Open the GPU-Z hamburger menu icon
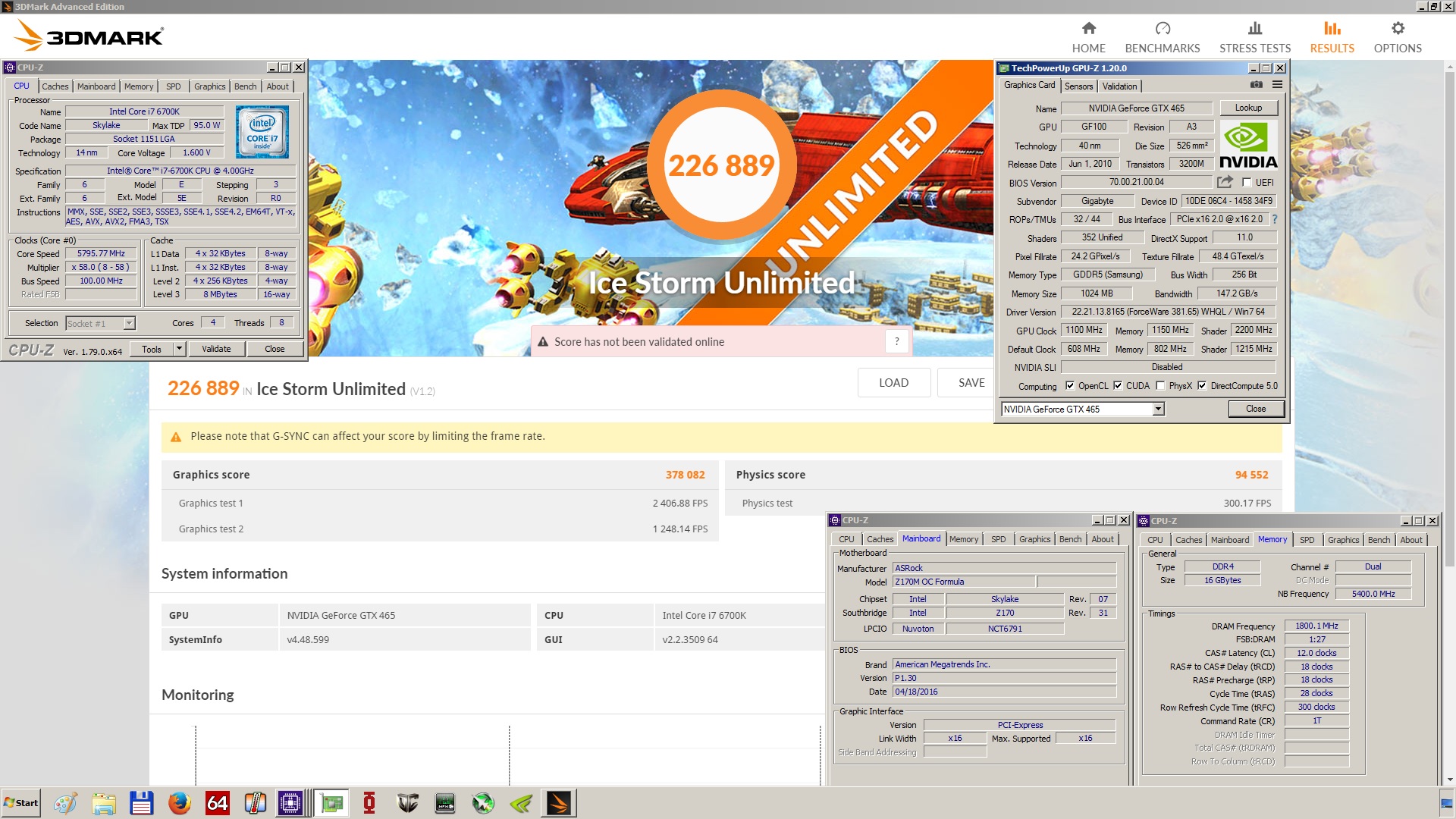Viewport: 1456px width, 819px height. [1278, 85]
